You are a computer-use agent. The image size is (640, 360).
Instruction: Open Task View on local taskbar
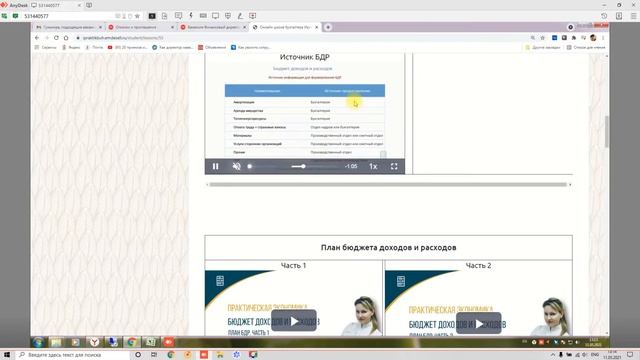tap(154, 355)
